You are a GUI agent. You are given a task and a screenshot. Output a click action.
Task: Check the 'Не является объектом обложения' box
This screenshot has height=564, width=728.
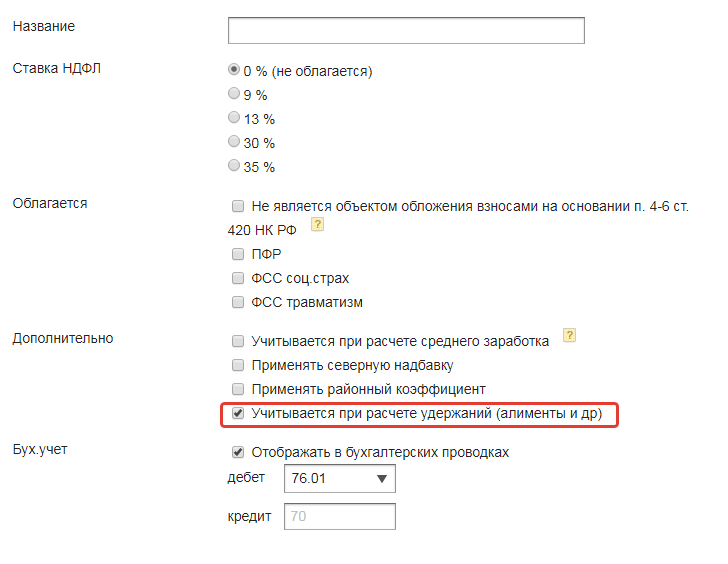pyautogui.click(x=238, y=206)
